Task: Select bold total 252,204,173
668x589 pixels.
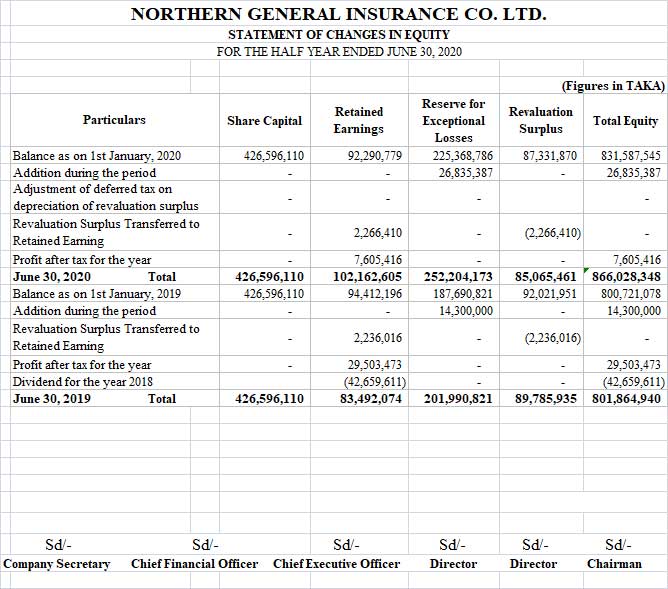Action: (458, 277)
